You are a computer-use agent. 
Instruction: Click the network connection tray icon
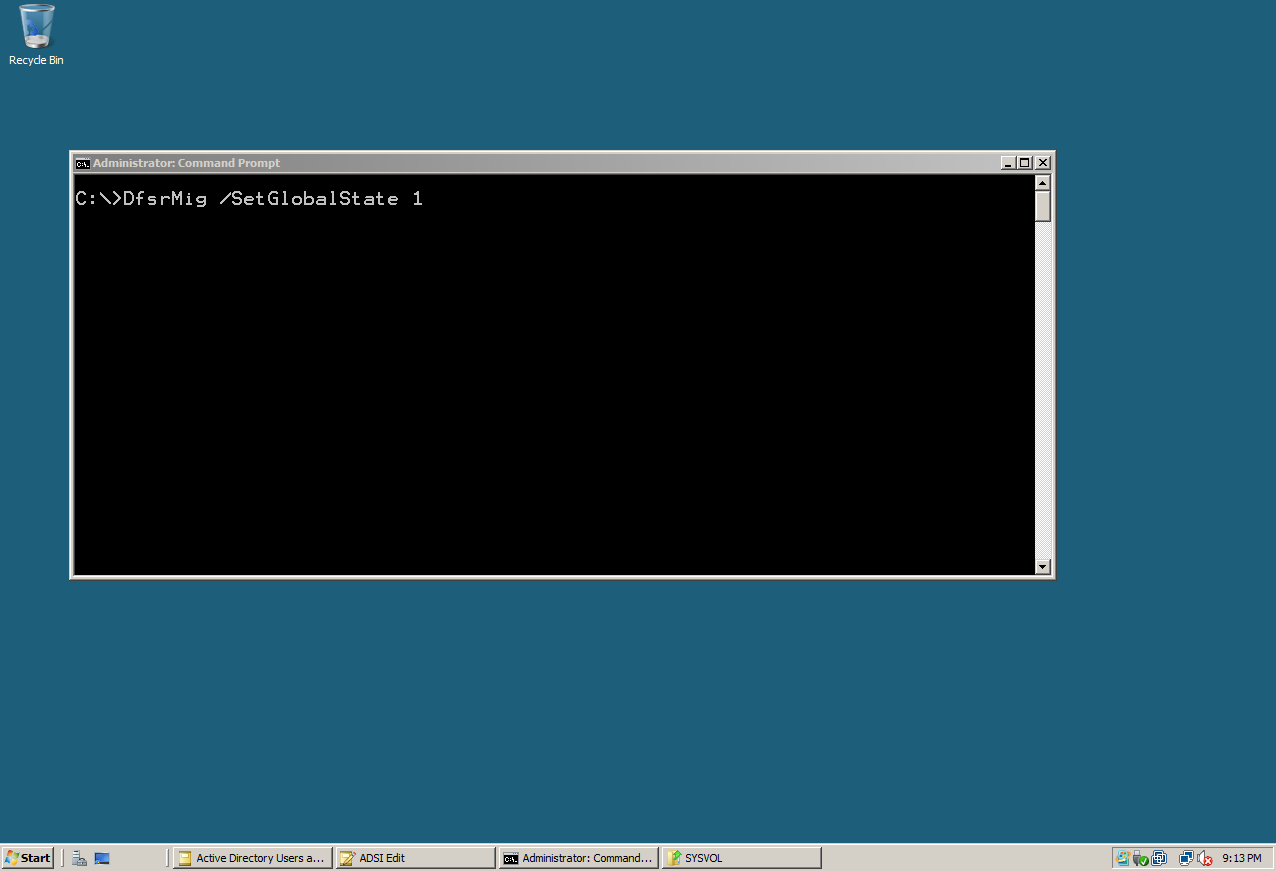(x=1186, y=858)
